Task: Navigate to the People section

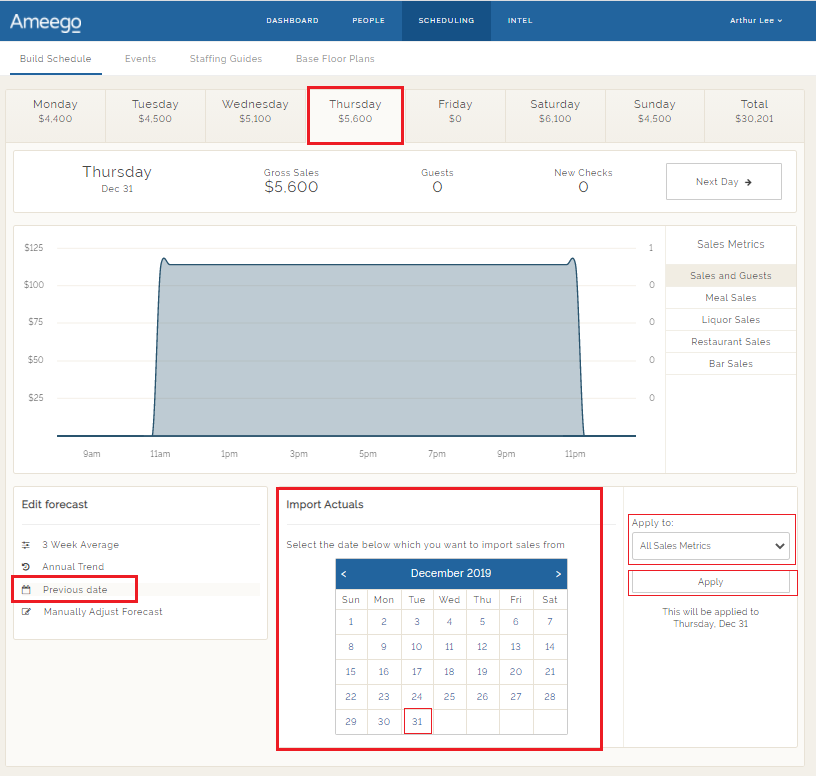Action: tap(368, 20)
